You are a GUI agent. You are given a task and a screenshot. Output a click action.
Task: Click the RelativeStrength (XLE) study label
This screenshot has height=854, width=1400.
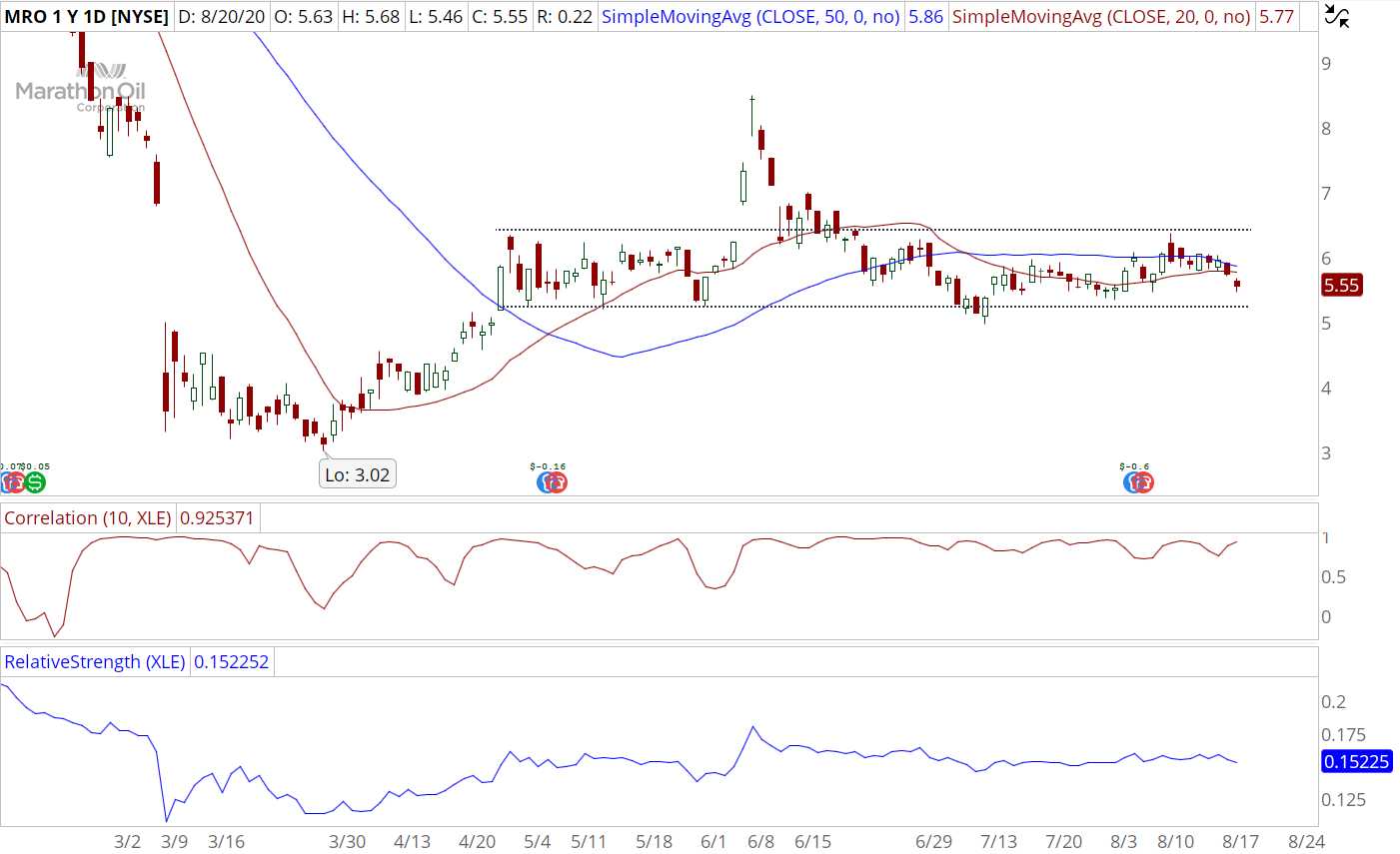point(94,662)
